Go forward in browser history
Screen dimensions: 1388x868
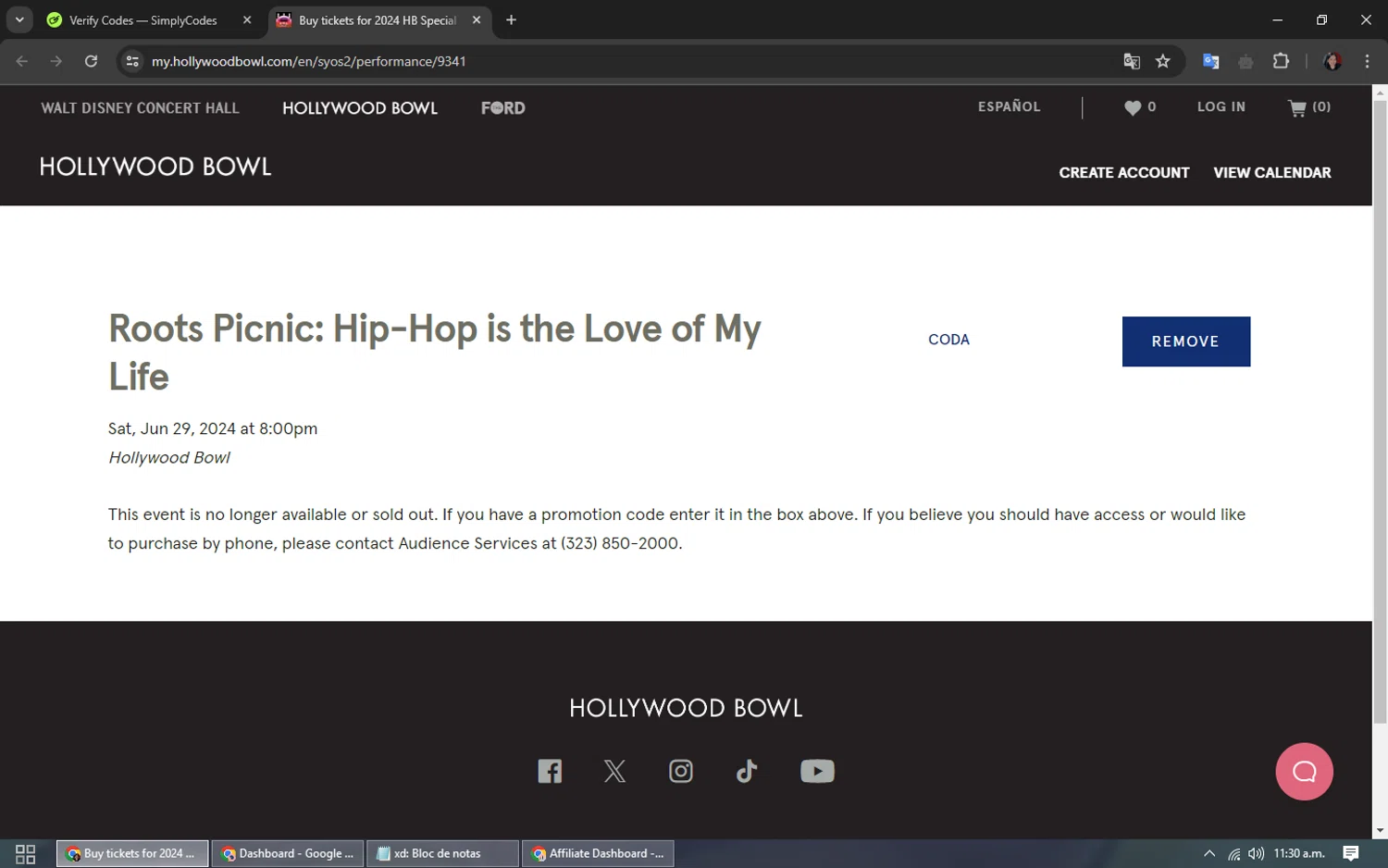[x=56, y=61]
